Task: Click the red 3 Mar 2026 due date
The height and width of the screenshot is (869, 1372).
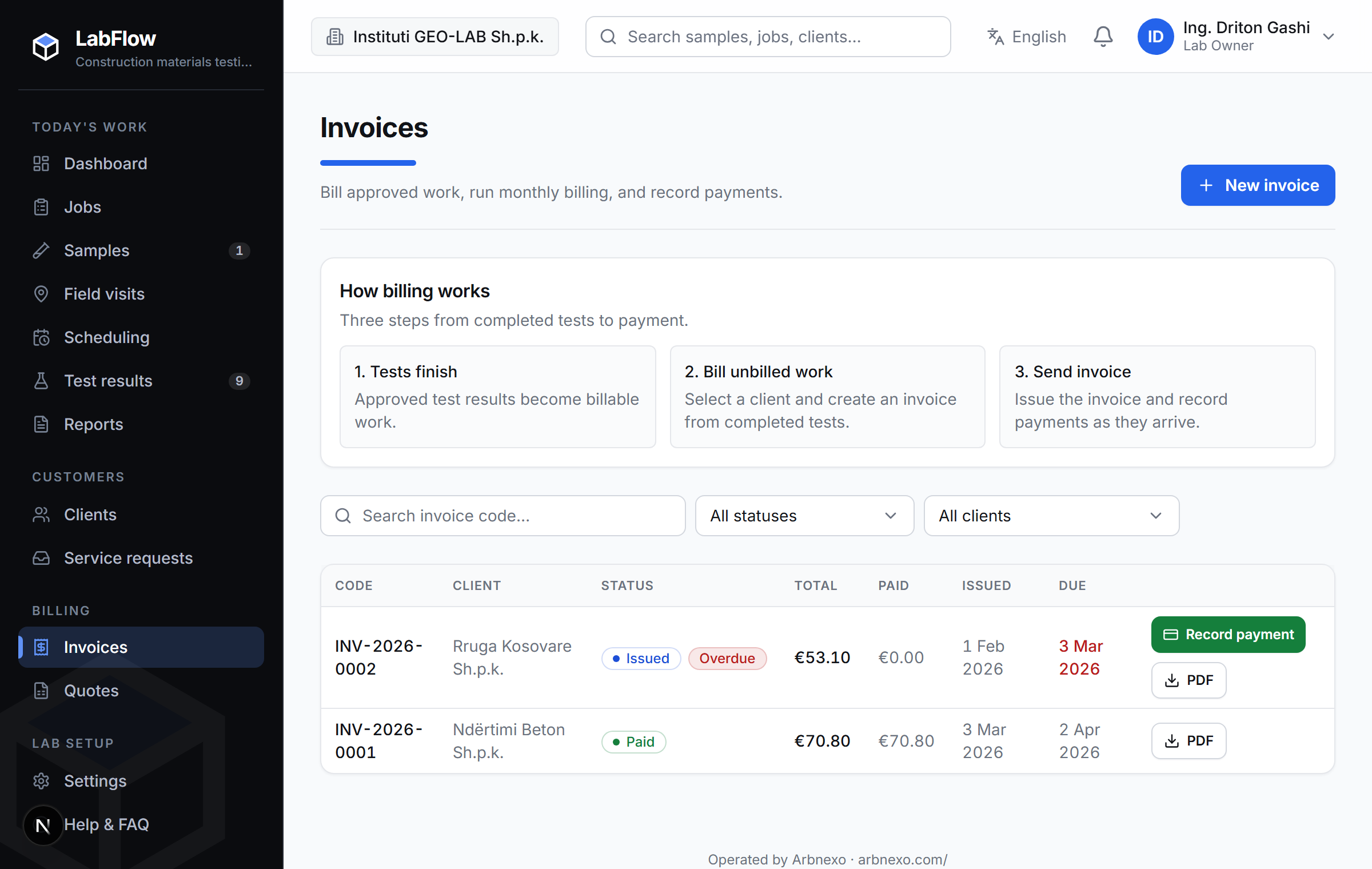Action: [x=1080, y=657]
